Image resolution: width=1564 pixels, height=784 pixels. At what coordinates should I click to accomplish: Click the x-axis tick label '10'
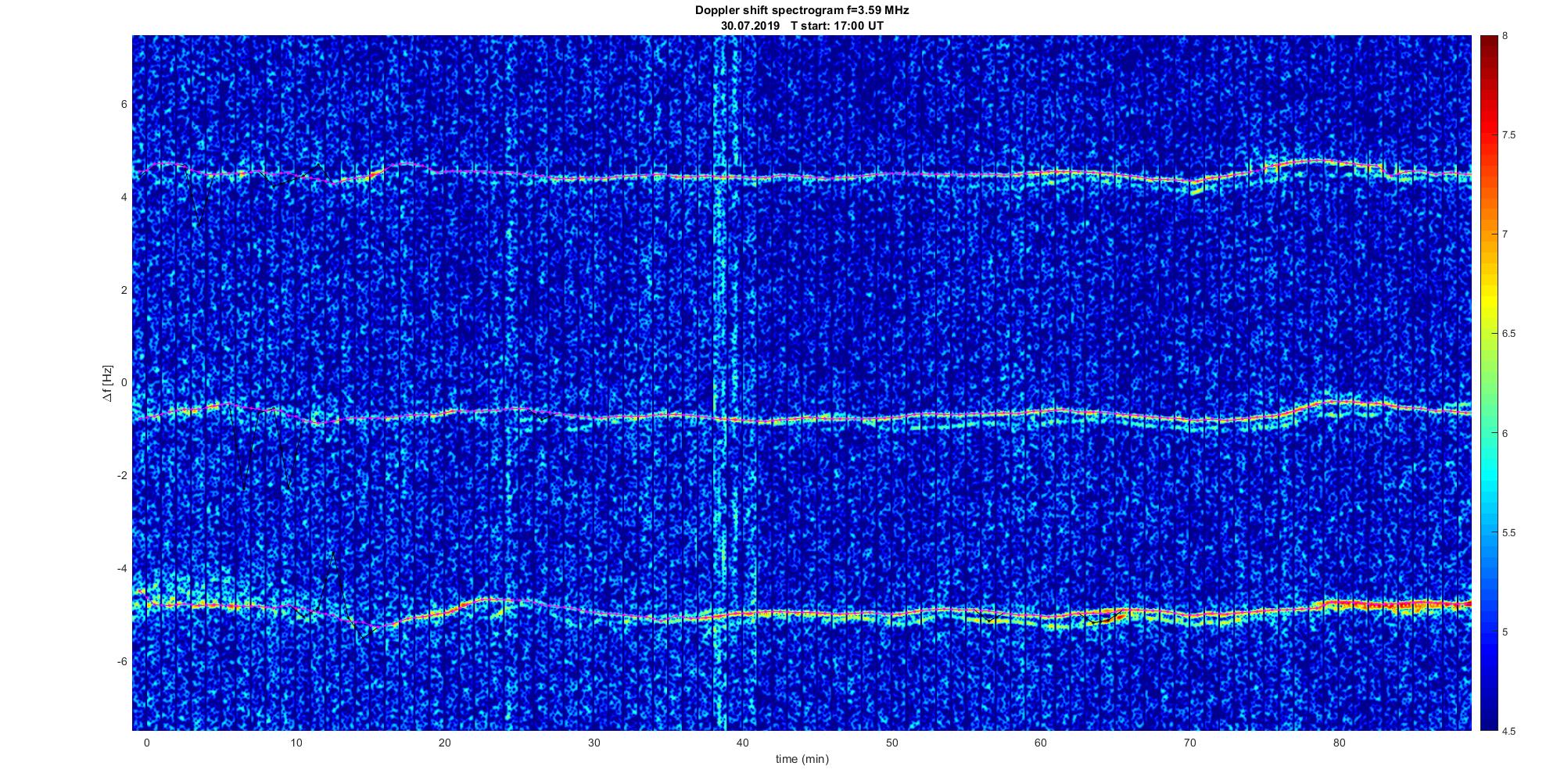pos(296,743)
